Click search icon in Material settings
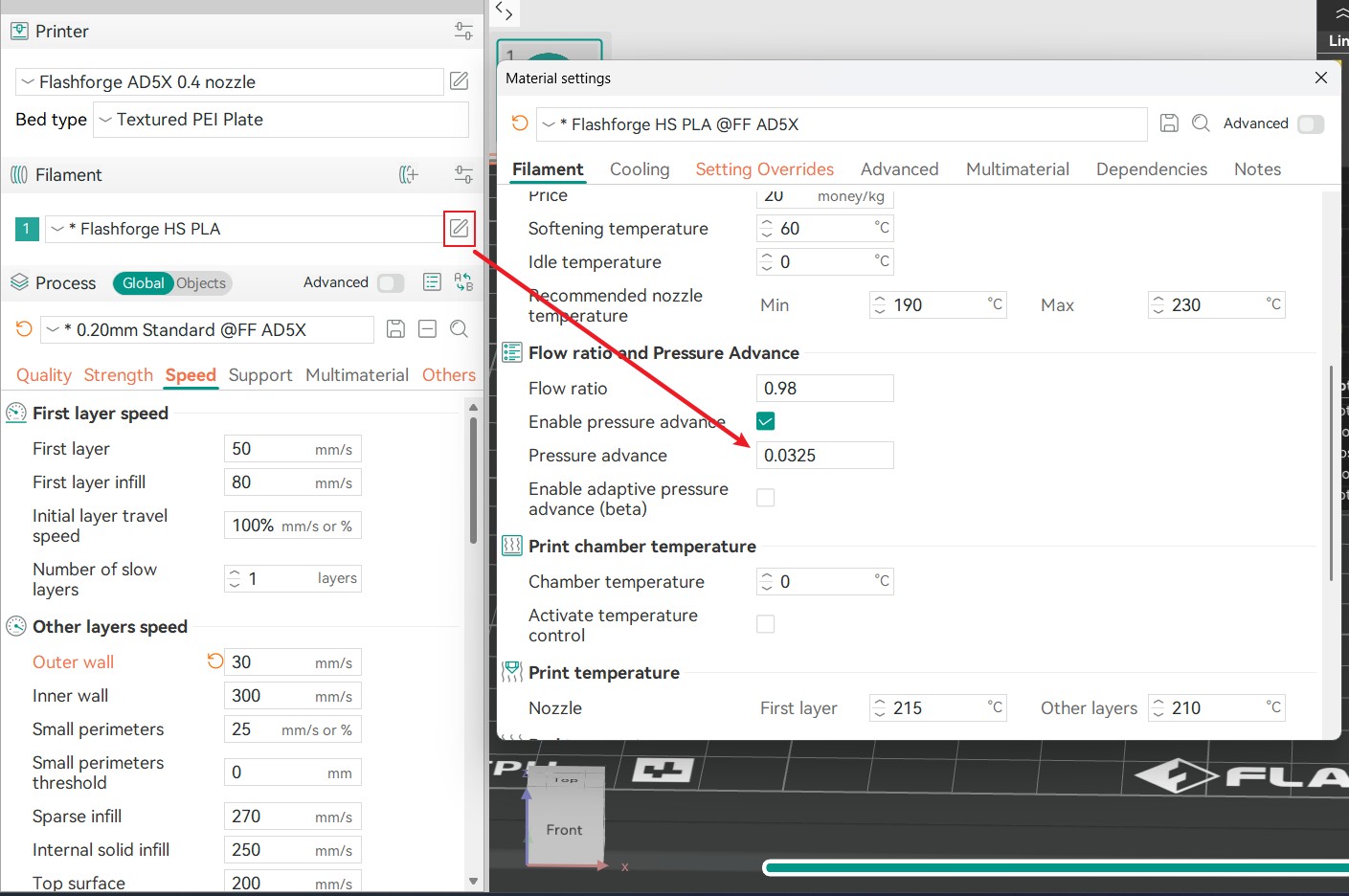The image size is (1349, 896). coord(1201,123)
